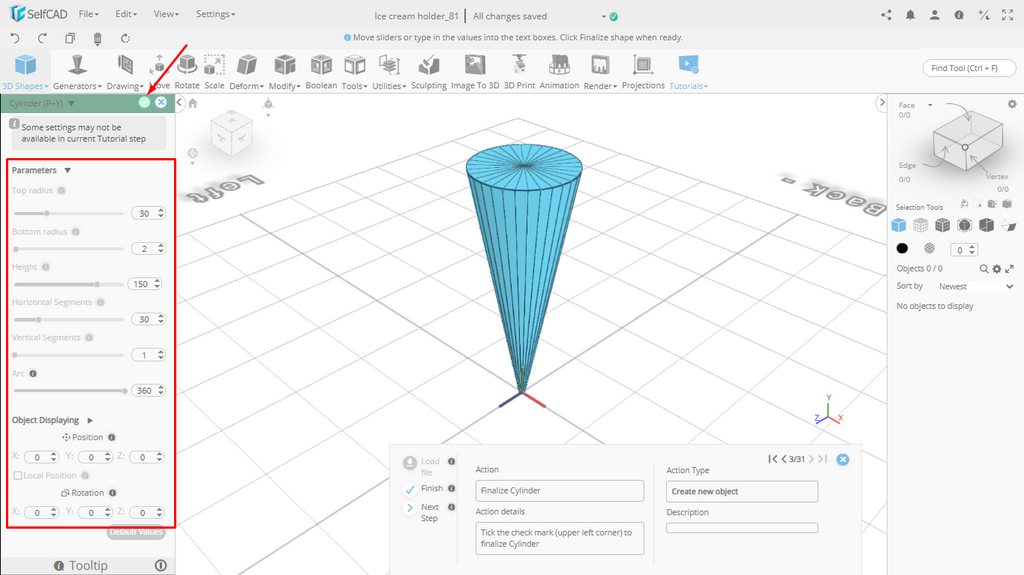Enable the blue cube selection mode
1024x575 pixels.
pyautogui.click(x=899, y=225)
